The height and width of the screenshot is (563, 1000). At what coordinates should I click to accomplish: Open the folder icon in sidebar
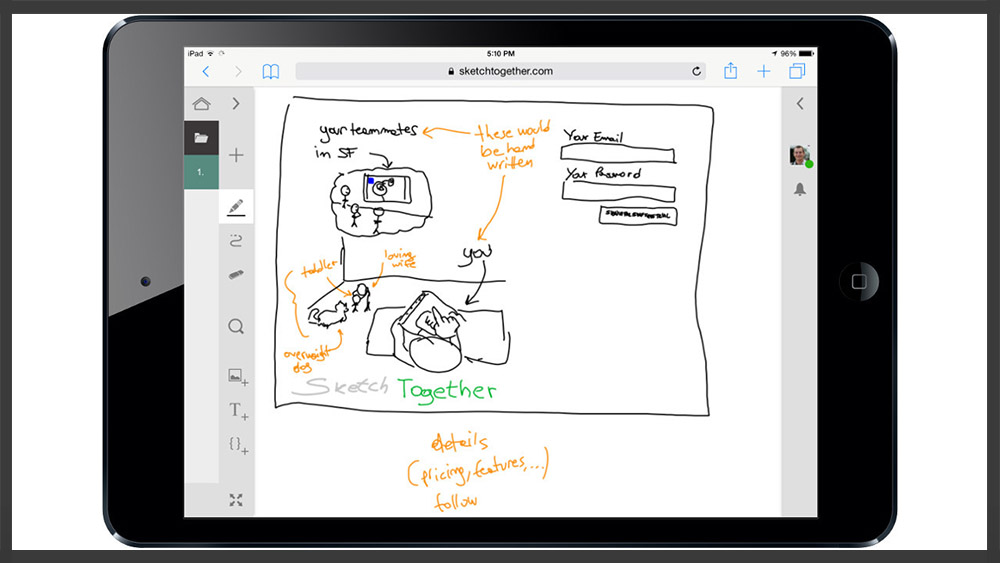[x=201, y=138]
